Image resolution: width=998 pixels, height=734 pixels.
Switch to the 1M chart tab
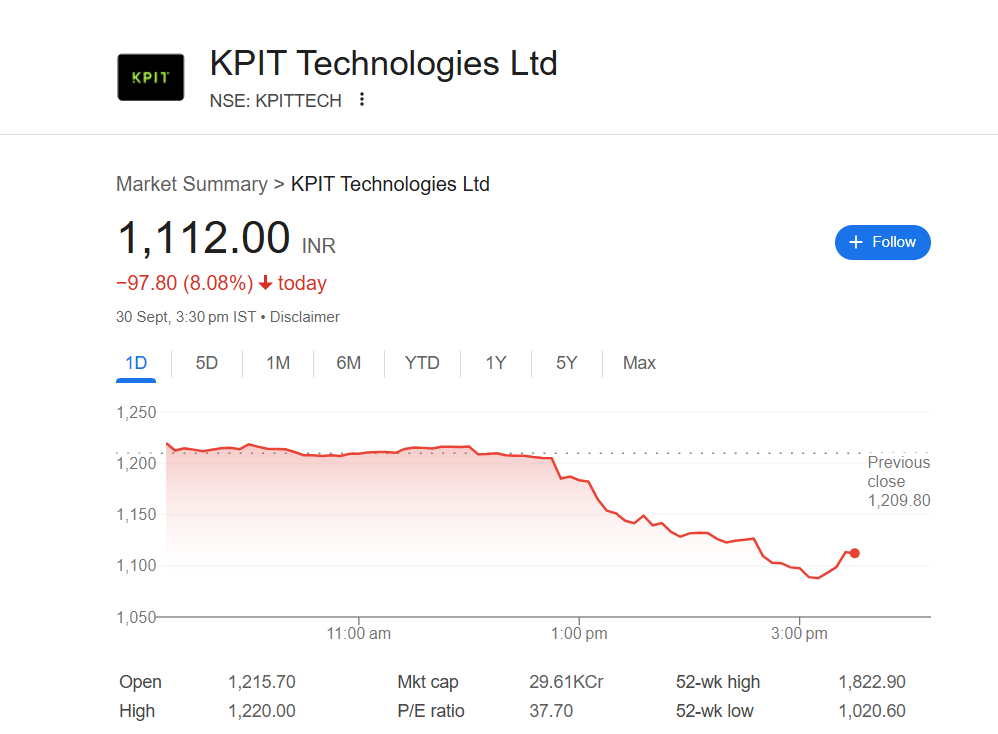(x=278, y=363)
